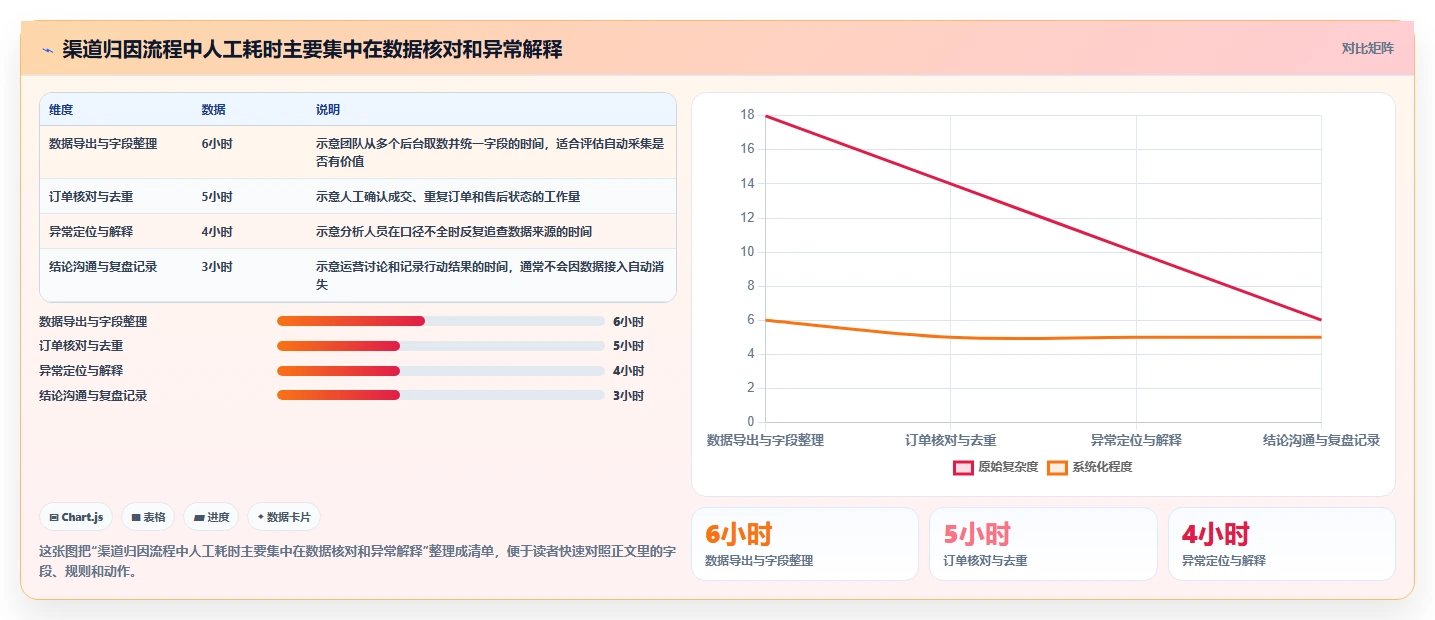Click the 6小时 label beside progress bar

(629, 322)
